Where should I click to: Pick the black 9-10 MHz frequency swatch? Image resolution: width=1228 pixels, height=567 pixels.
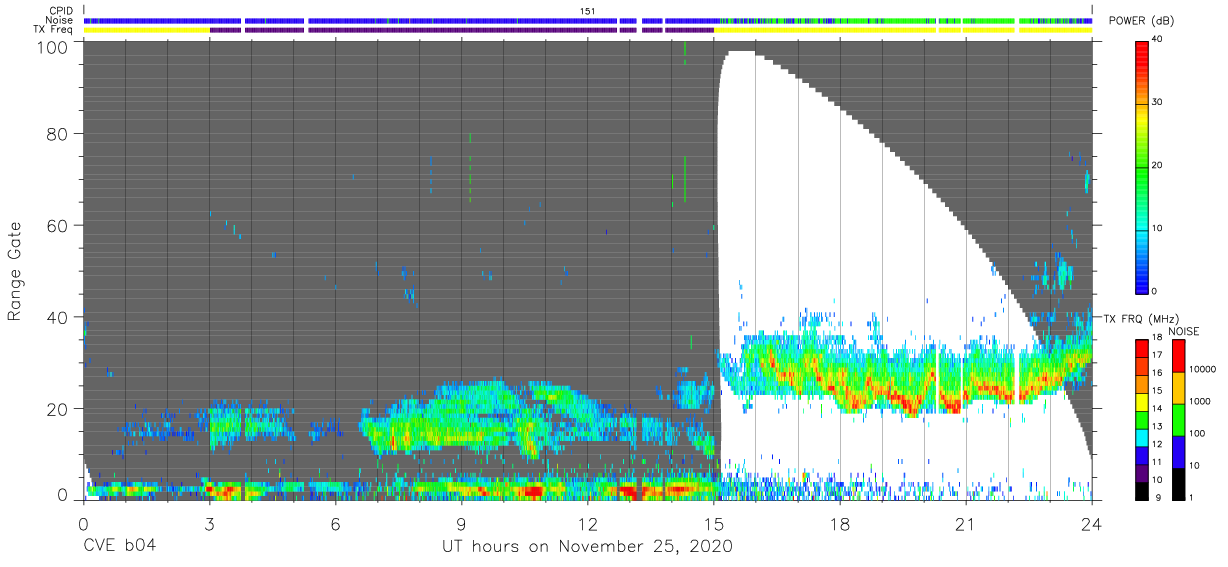click(1143, 491)
